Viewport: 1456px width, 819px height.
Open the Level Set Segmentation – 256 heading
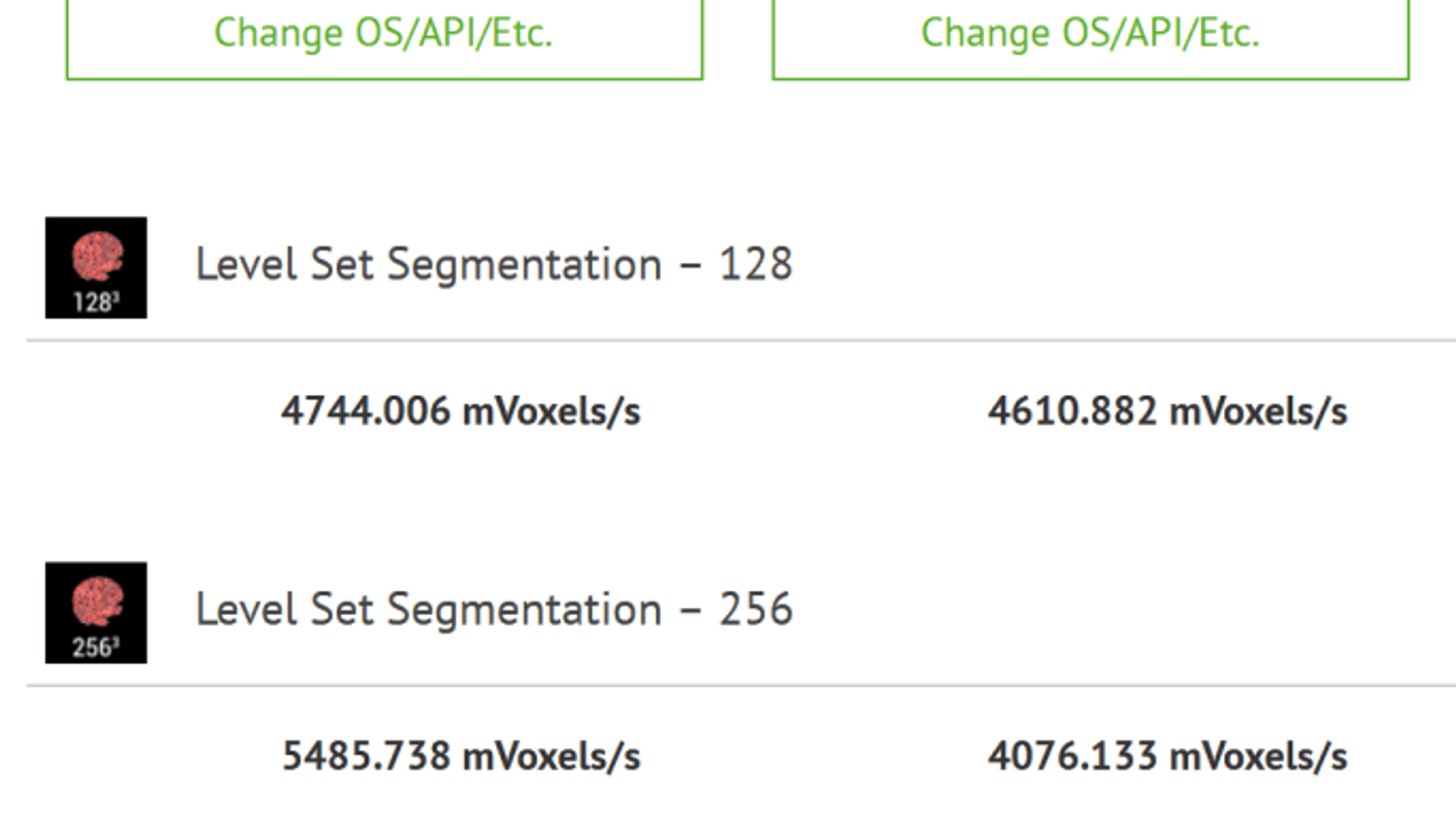pyautogui.click(x=494, y=610)
